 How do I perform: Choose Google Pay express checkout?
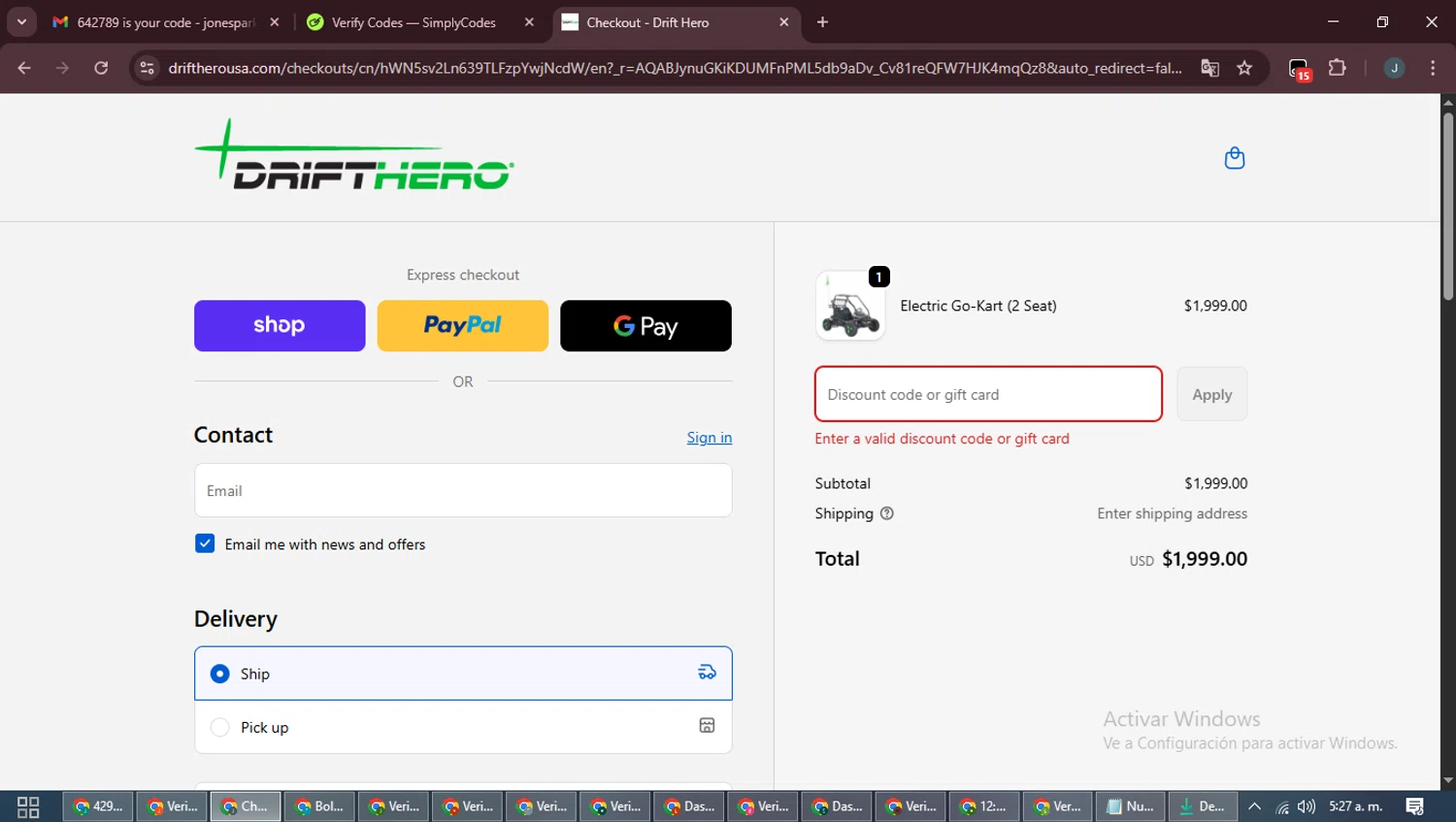645,325
